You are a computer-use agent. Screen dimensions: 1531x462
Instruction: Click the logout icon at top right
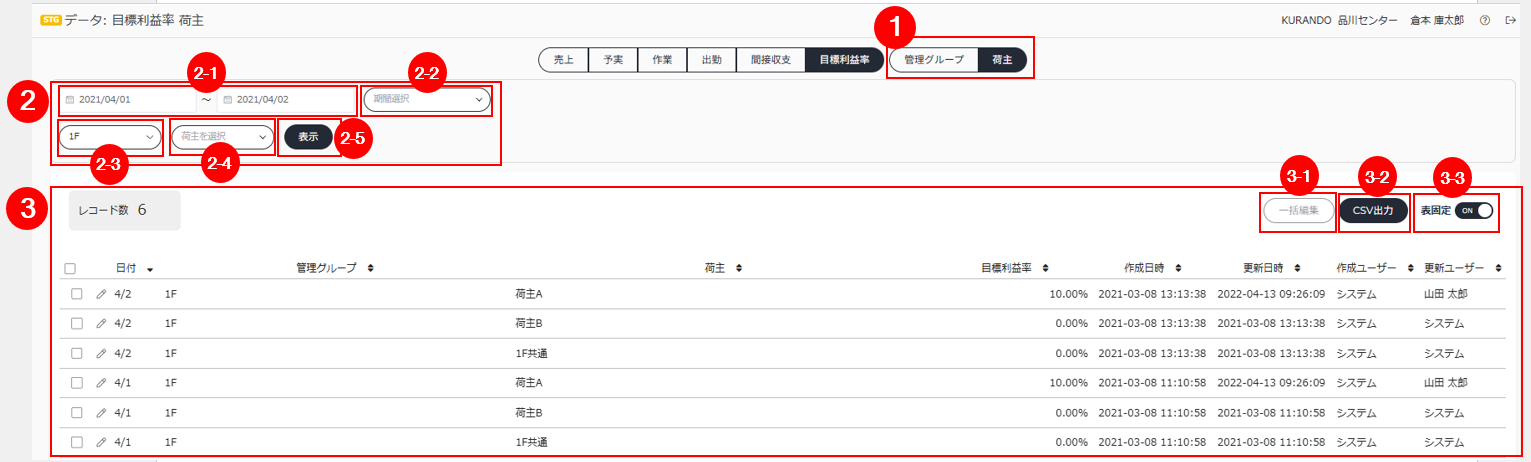pyautogui.click(x=1510, y=20)
